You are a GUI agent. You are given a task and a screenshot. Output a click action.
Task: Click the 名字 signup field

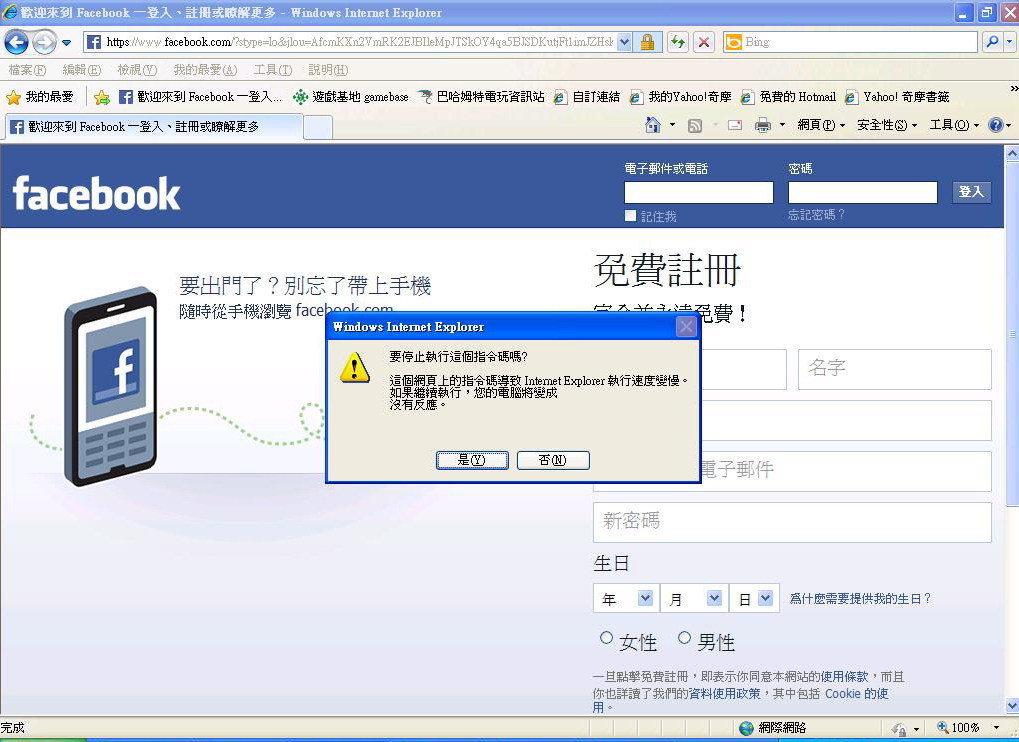[894, 369]
